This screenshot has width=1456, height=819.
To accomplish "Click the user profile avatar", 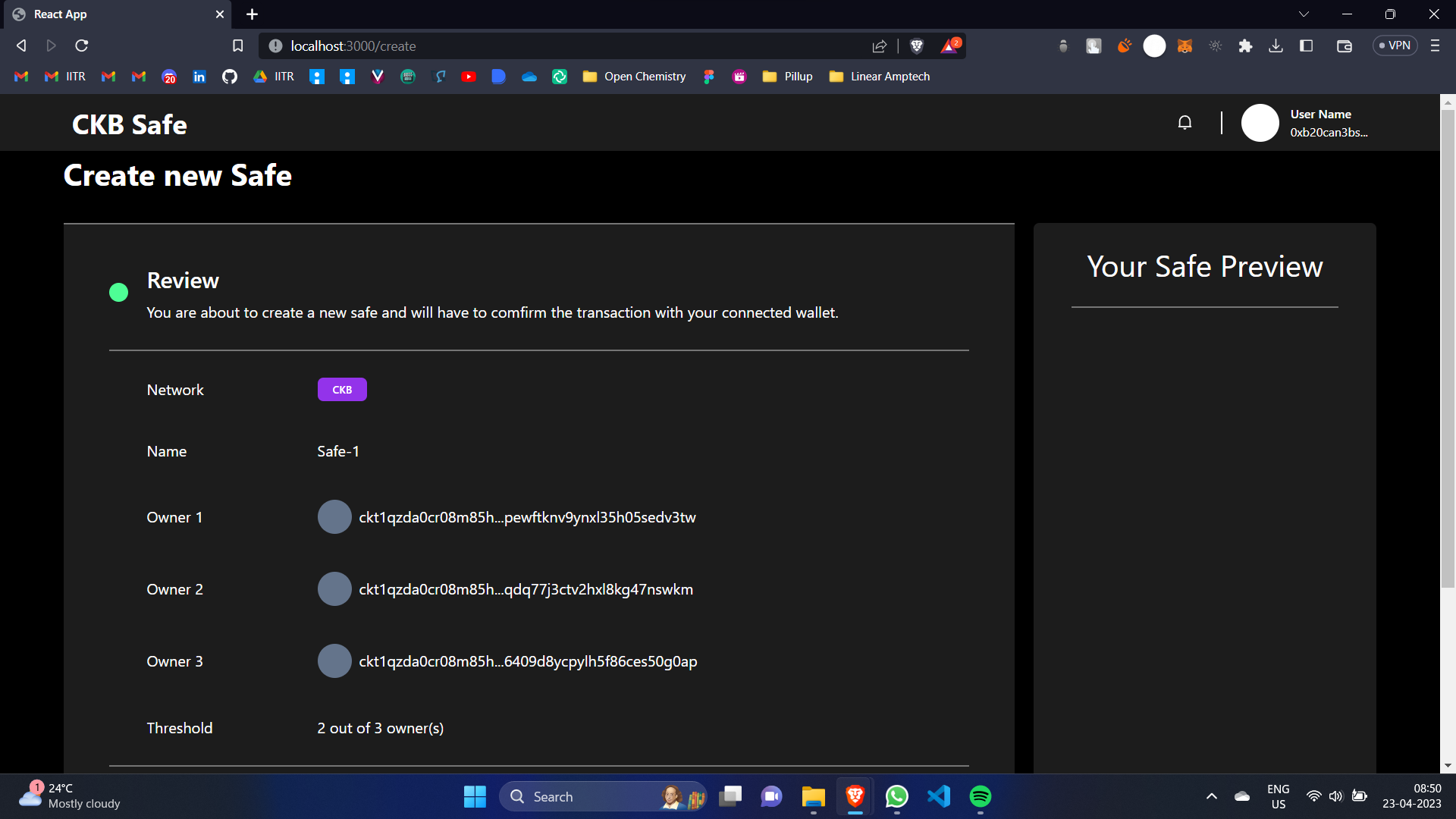I will [1260, 123].
